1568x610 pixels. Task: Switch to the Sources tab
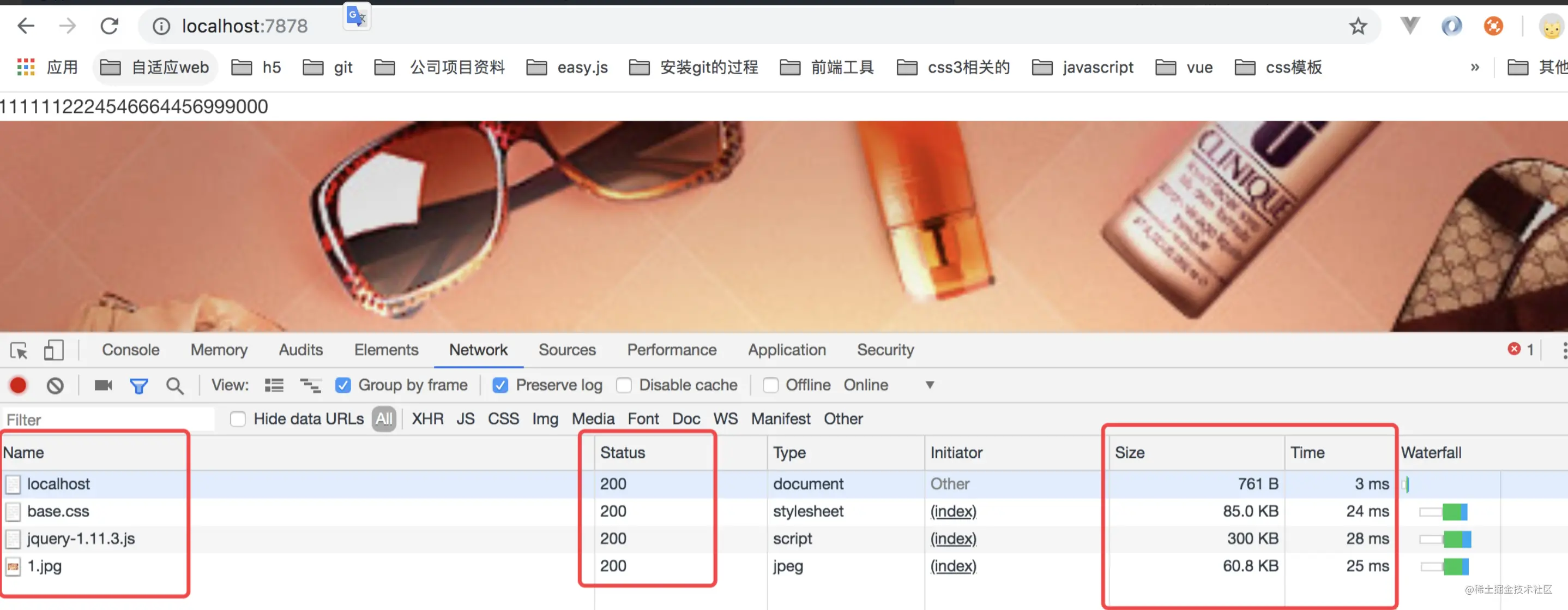click(x=566, y=350)
